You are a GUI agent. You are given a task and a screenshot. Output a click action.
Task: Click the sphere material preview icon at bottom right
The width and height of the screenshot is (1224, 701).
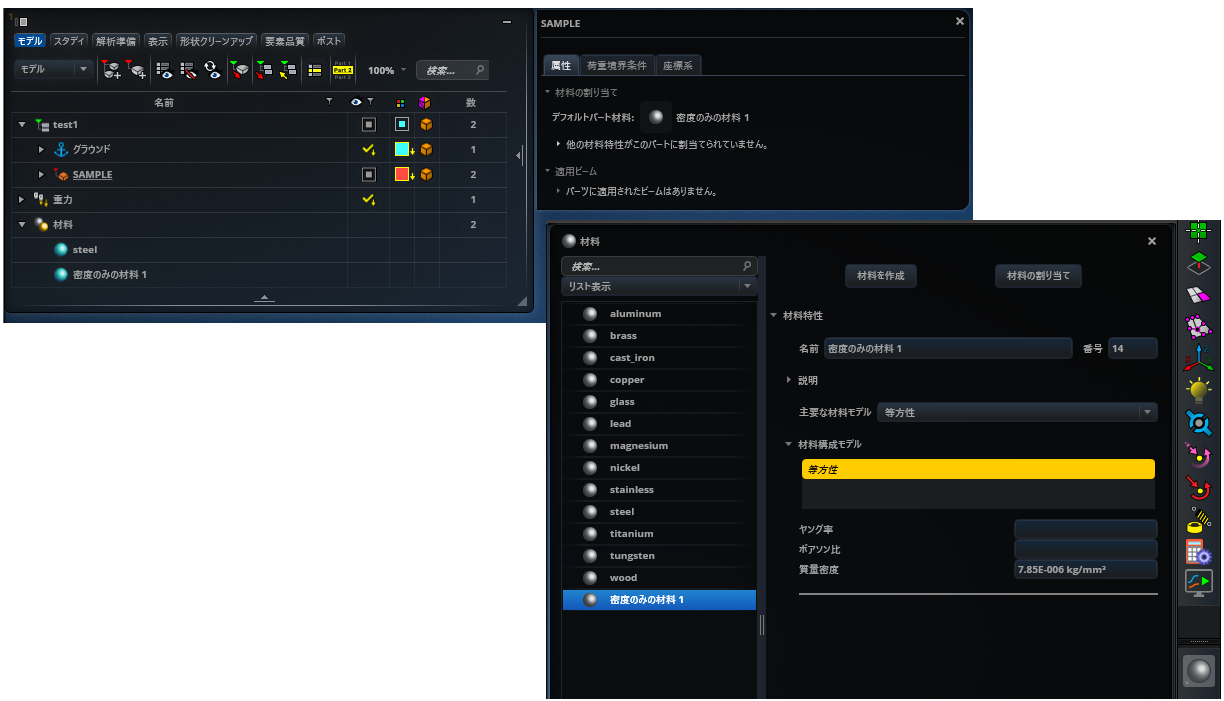[1199, 670]
